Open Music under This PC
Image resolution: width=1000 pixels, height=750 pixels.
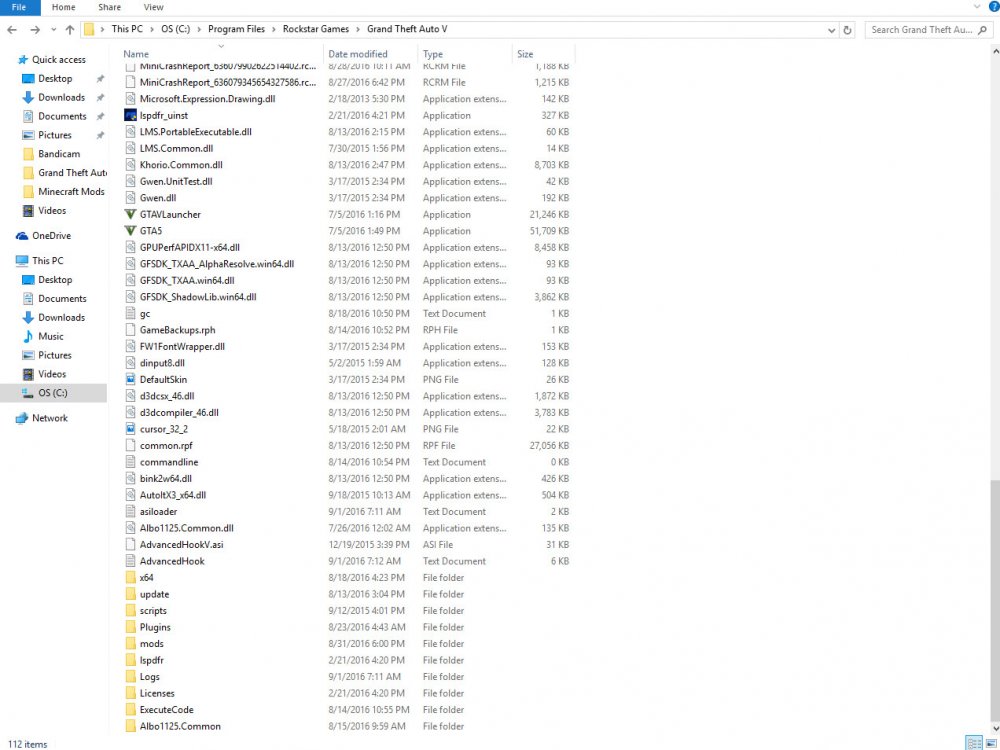50,336
